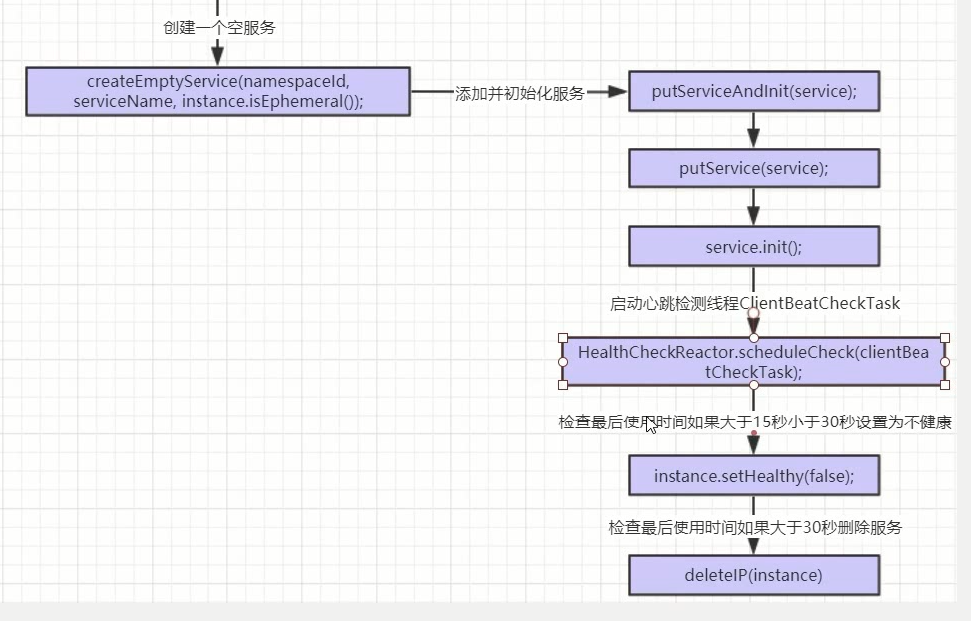
Task: Click the 启动心跳检测线程ClientBeatCheckTask label
Action: (x=755, y=303)
